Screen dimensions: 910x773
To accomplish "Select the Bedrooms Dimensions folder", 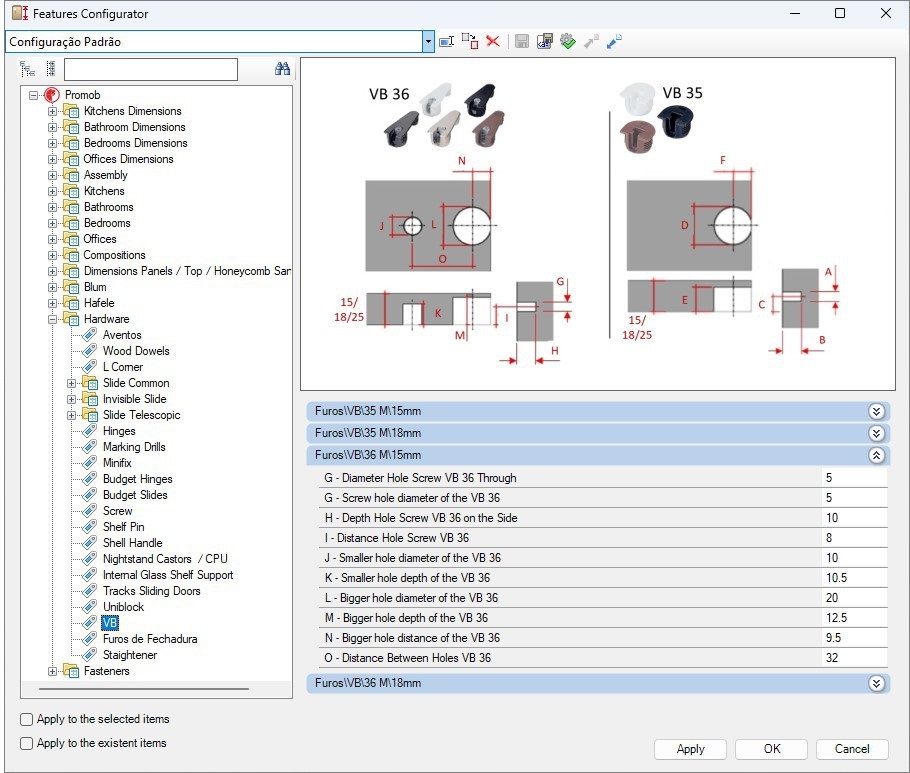I will [x=135, y=143].
